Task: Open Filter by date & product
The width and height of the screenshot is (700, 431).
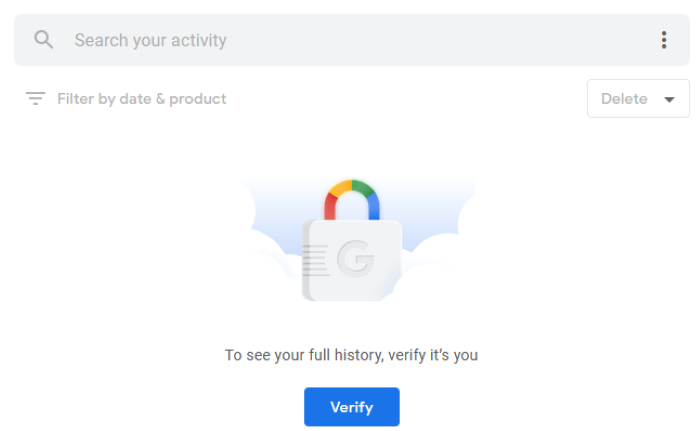Action: click(x=141, y=99)
